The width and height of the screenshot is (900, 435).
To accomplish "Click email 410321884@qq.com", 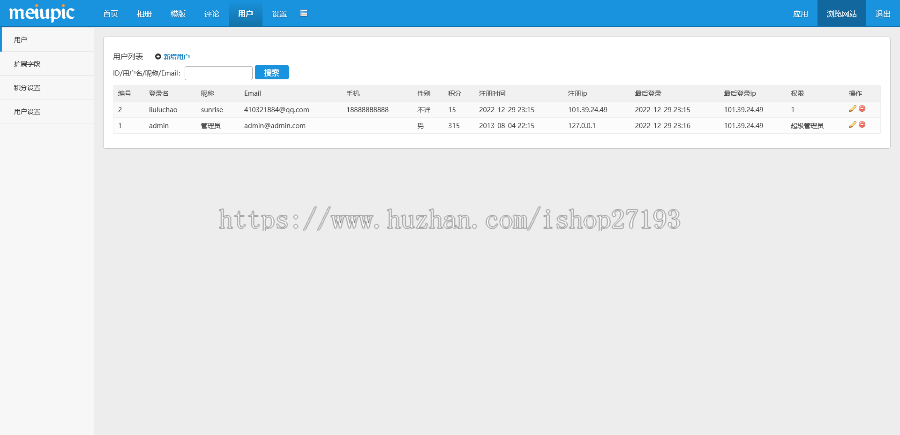I will tap(277, 109).
